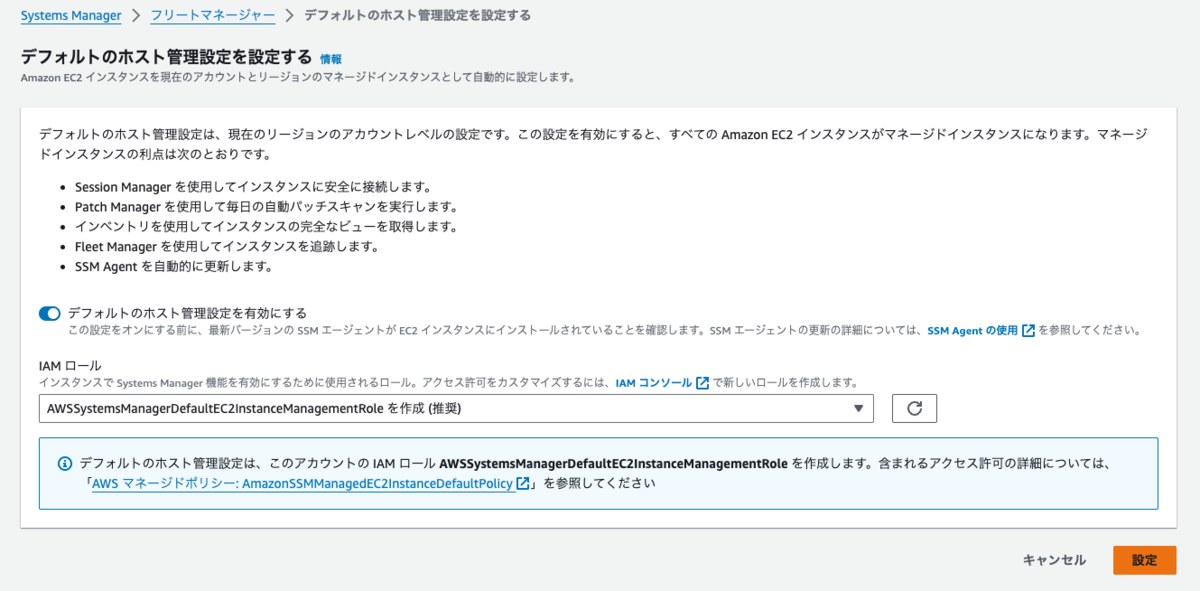Open the IAM コンソール link
The image size is (1200, 591).
pos(653,383)
